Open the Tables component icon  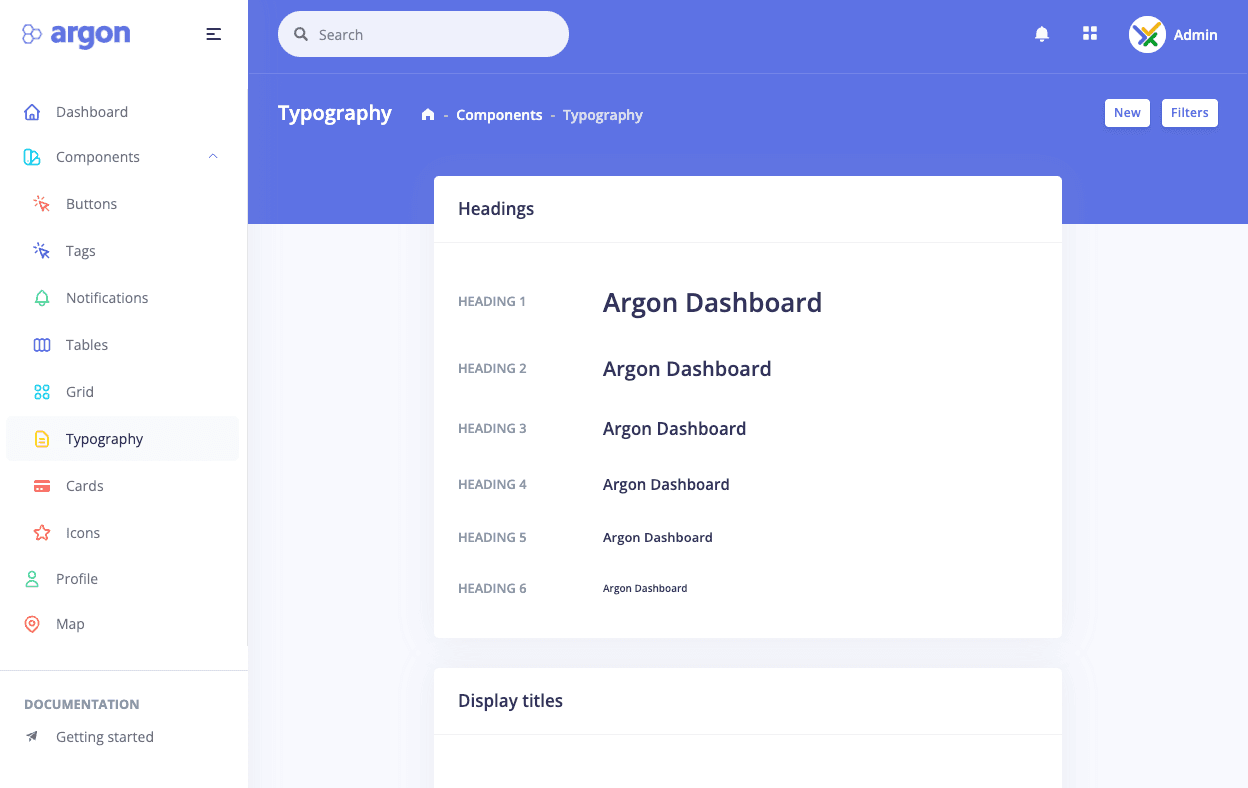point(42,344)
